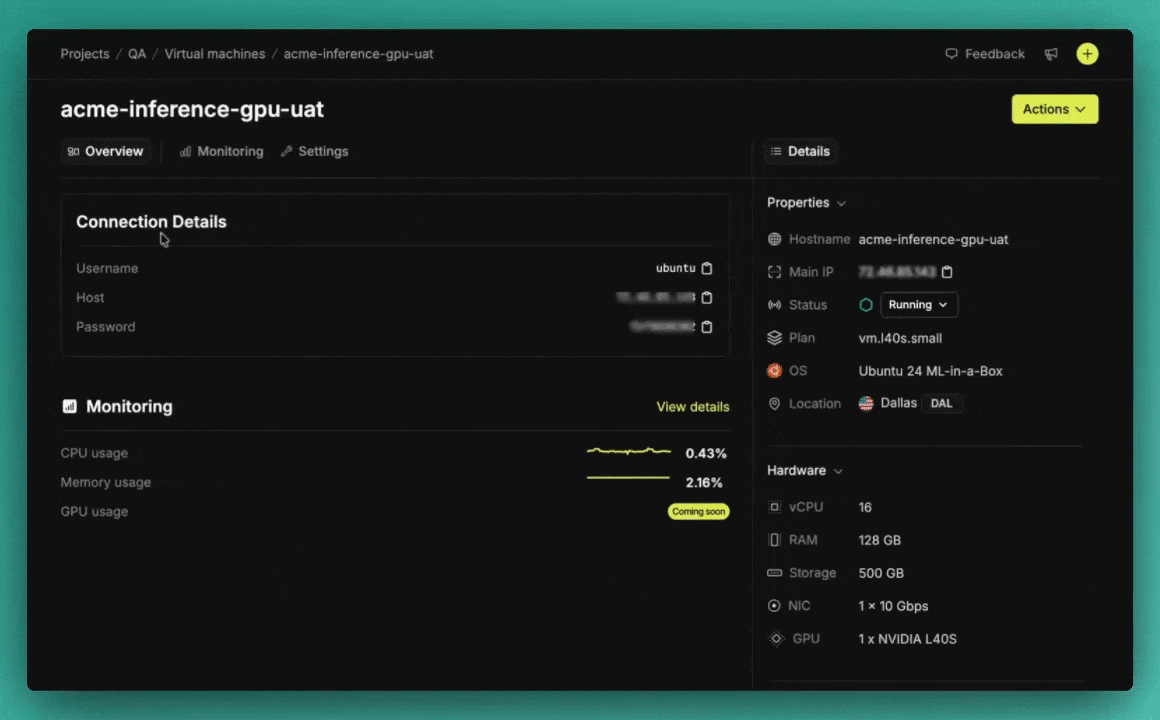Click the yellow plus create icon
The height and width of the screenshot is (720, 1160).
pos(1087,54)
